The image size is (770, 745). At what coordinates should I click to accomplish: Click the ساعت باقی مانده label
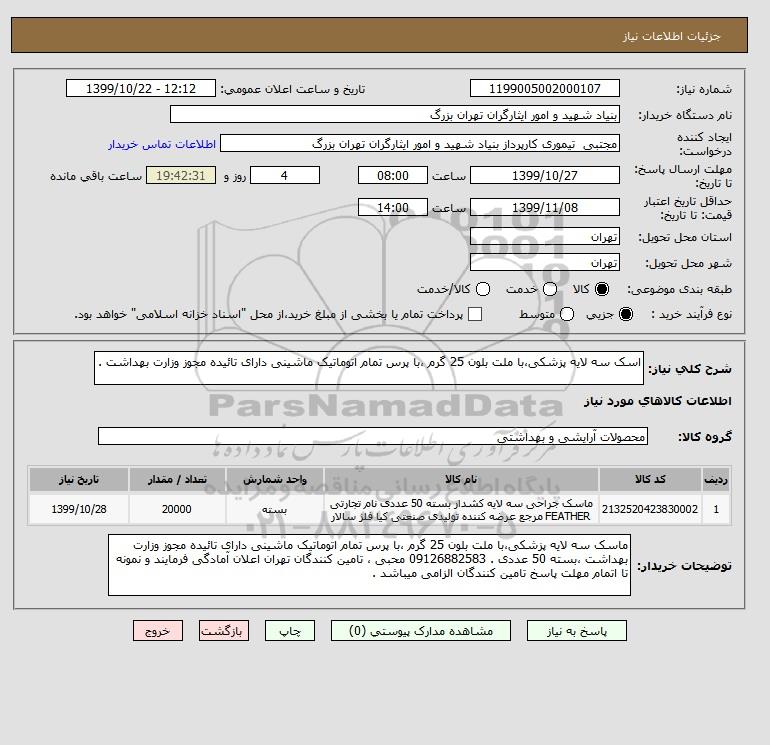click(x=96, y=176)
